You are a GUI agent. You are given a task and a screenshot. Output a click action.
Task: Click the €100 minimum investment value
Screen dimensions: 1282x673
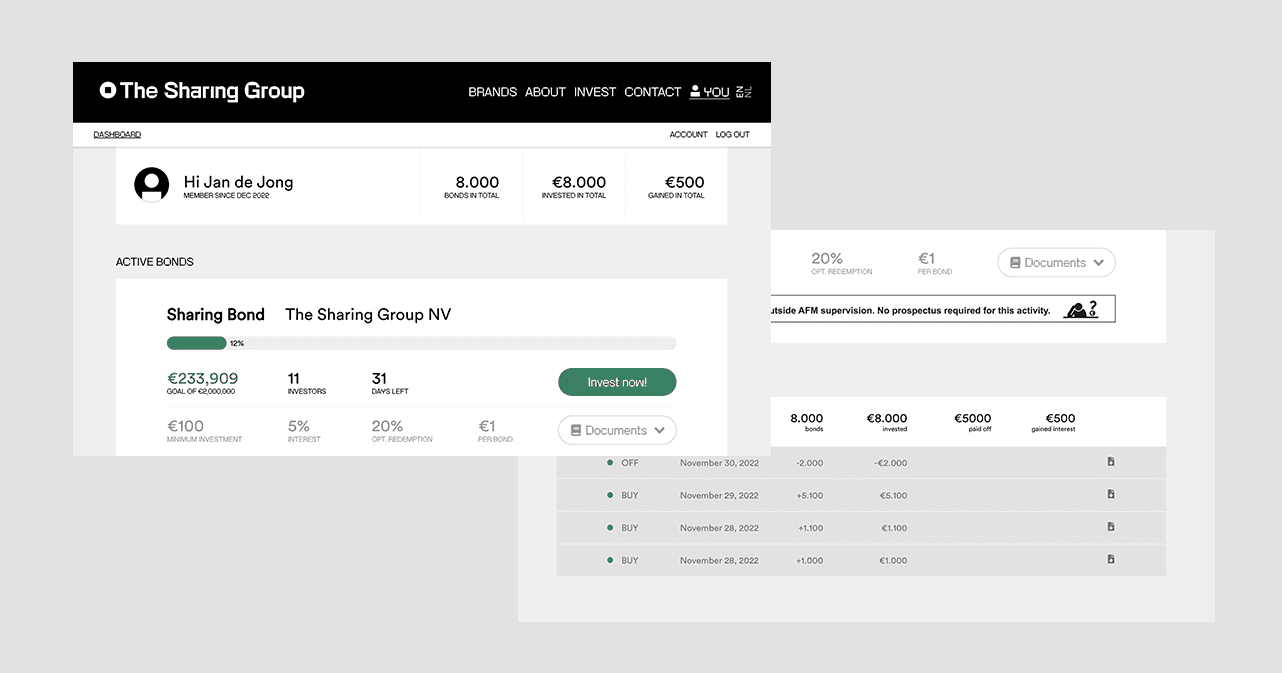click(185, 426)
